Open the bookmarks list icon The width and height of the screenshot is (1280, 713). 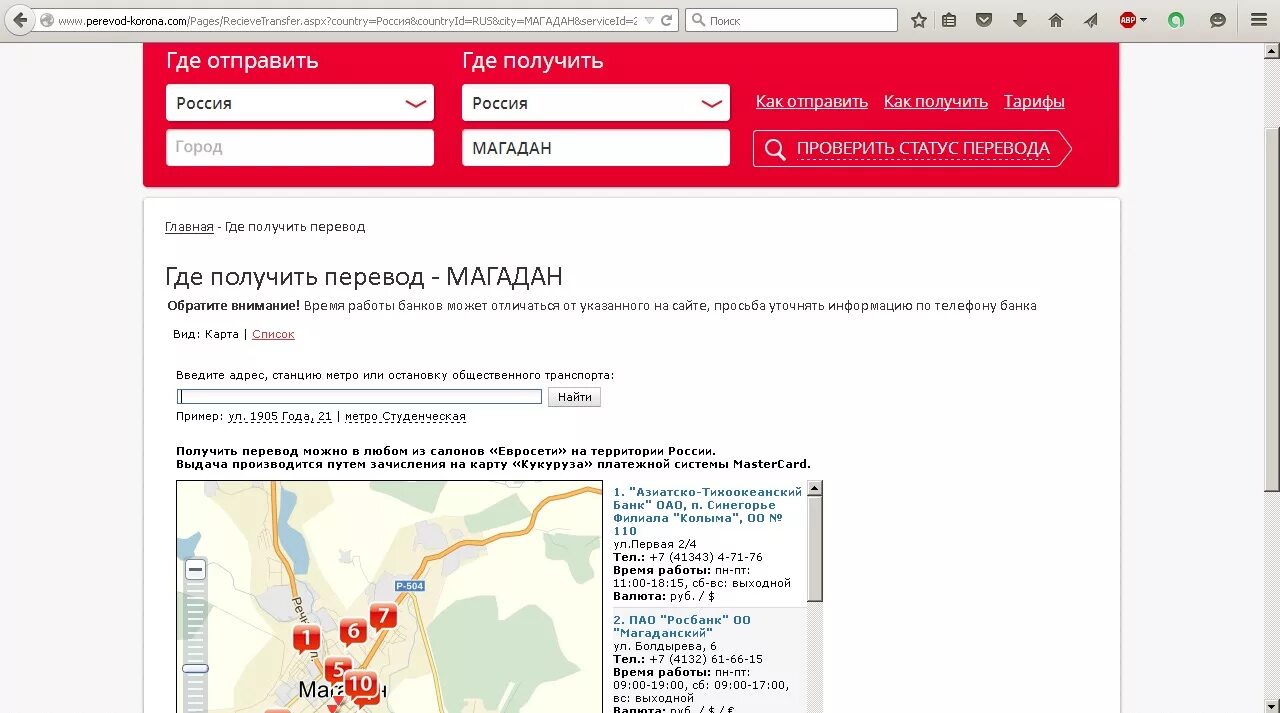point(949,20)
